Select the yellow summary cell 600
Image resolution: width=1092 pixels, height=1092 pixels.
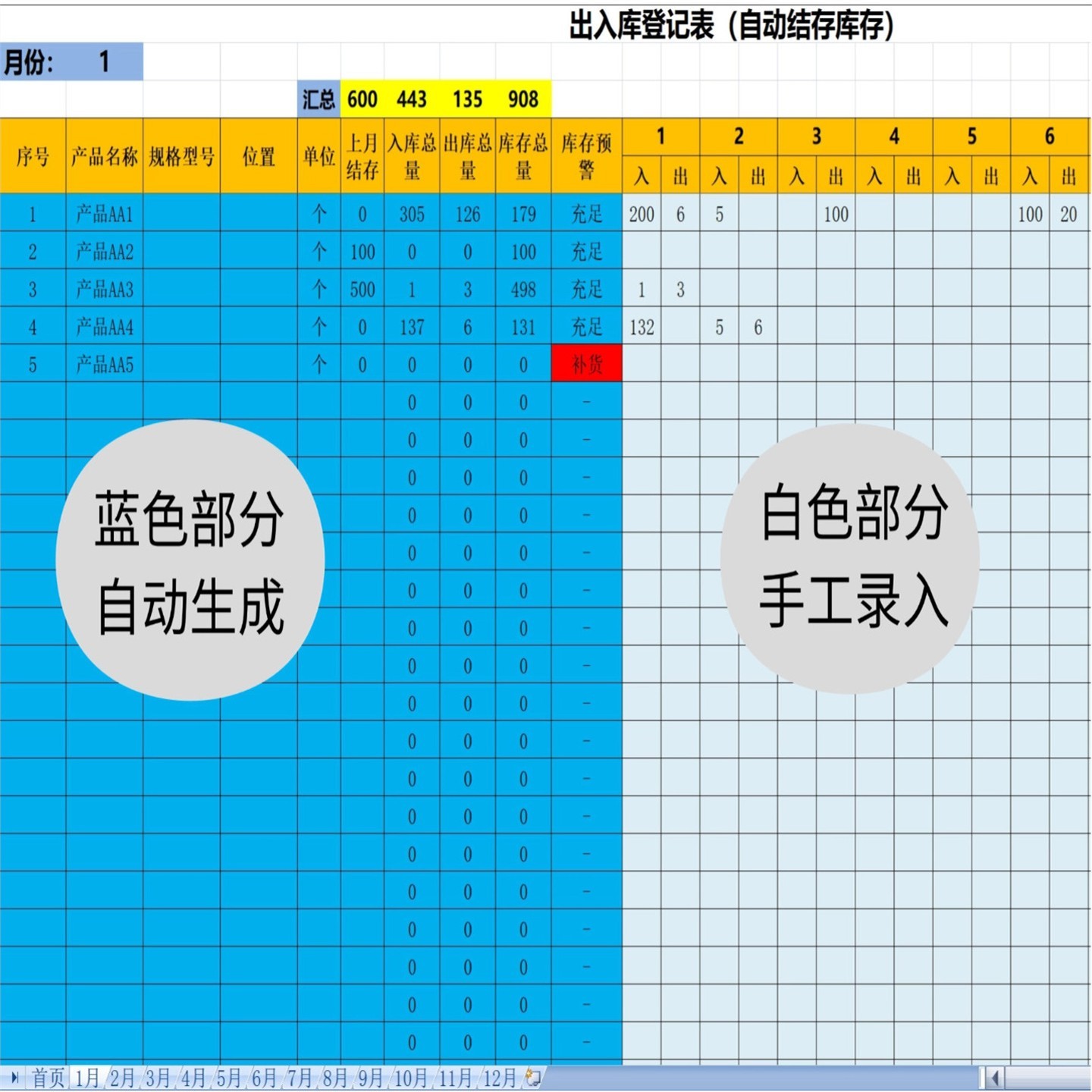click(362, 99)
